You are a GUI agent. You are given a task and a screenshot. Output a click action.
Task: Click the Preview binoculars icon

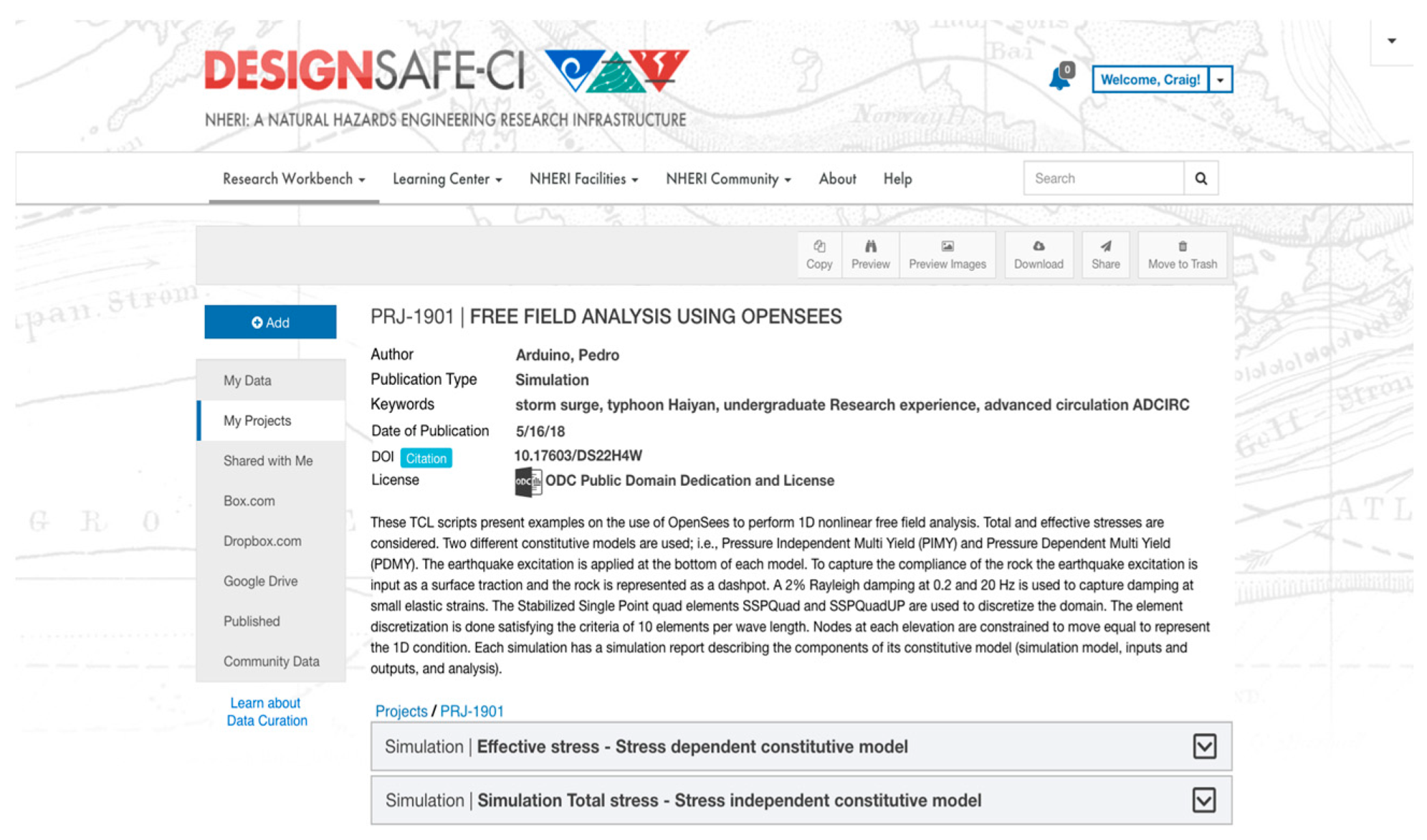point(870,254)
